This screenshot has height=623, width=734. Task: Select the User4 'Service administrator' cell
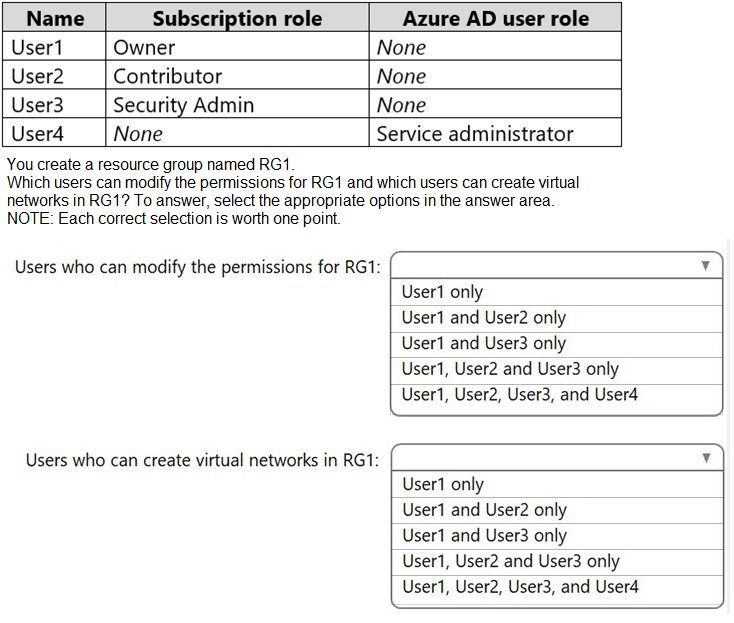495,133
